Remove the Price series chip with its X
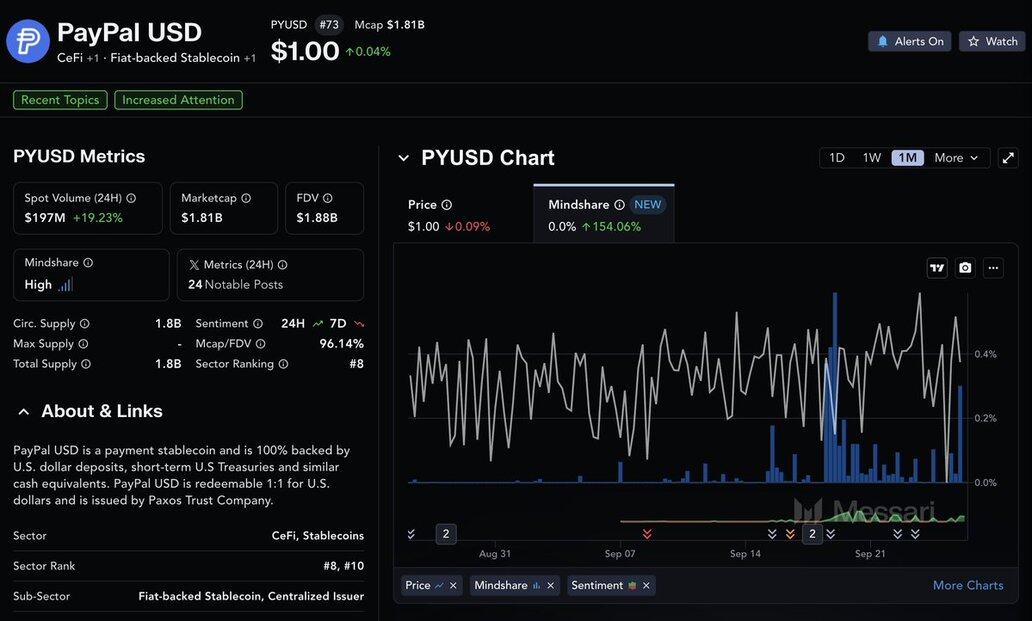 [x=453, y=585]
